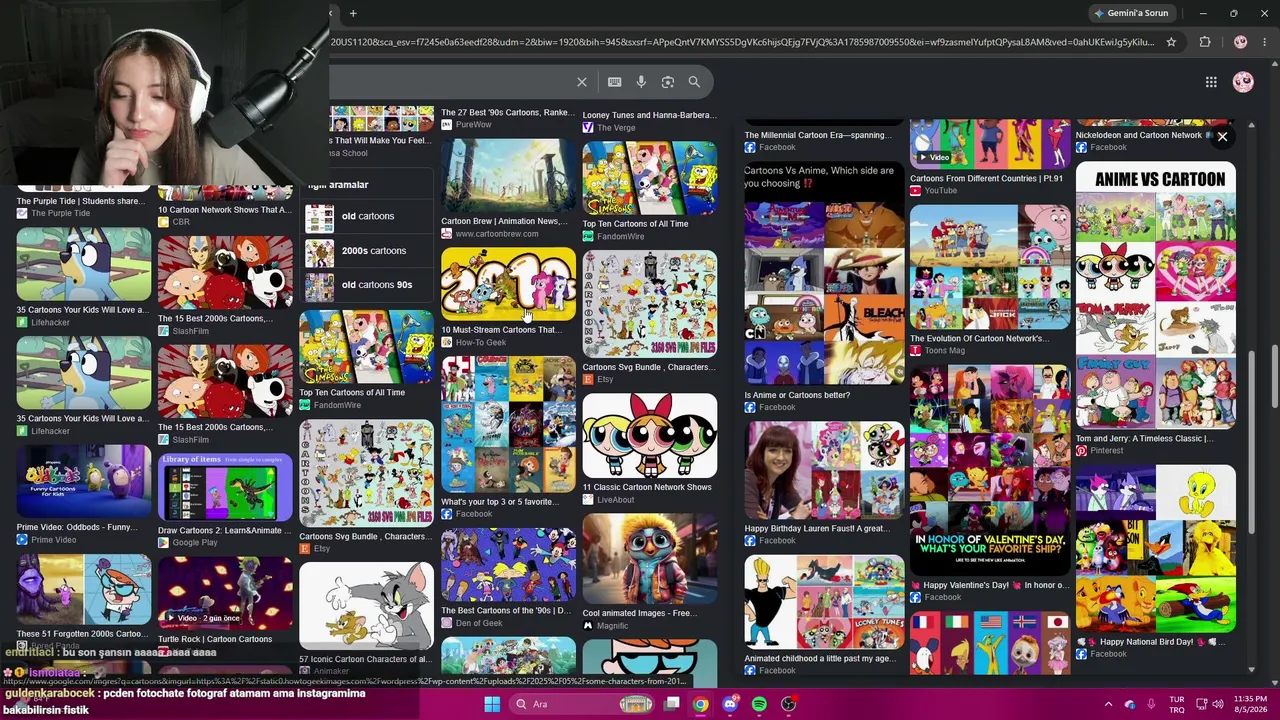Start a voice search with the microphone

641,82
